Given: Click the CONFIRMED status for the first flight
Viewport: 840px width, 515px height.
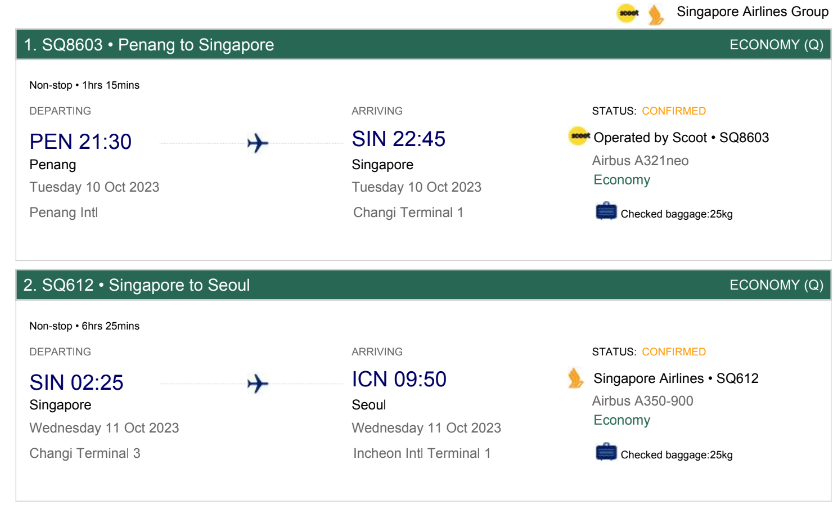Looking at the screenshot, I should pyautogui.click(x=673, y=111).
